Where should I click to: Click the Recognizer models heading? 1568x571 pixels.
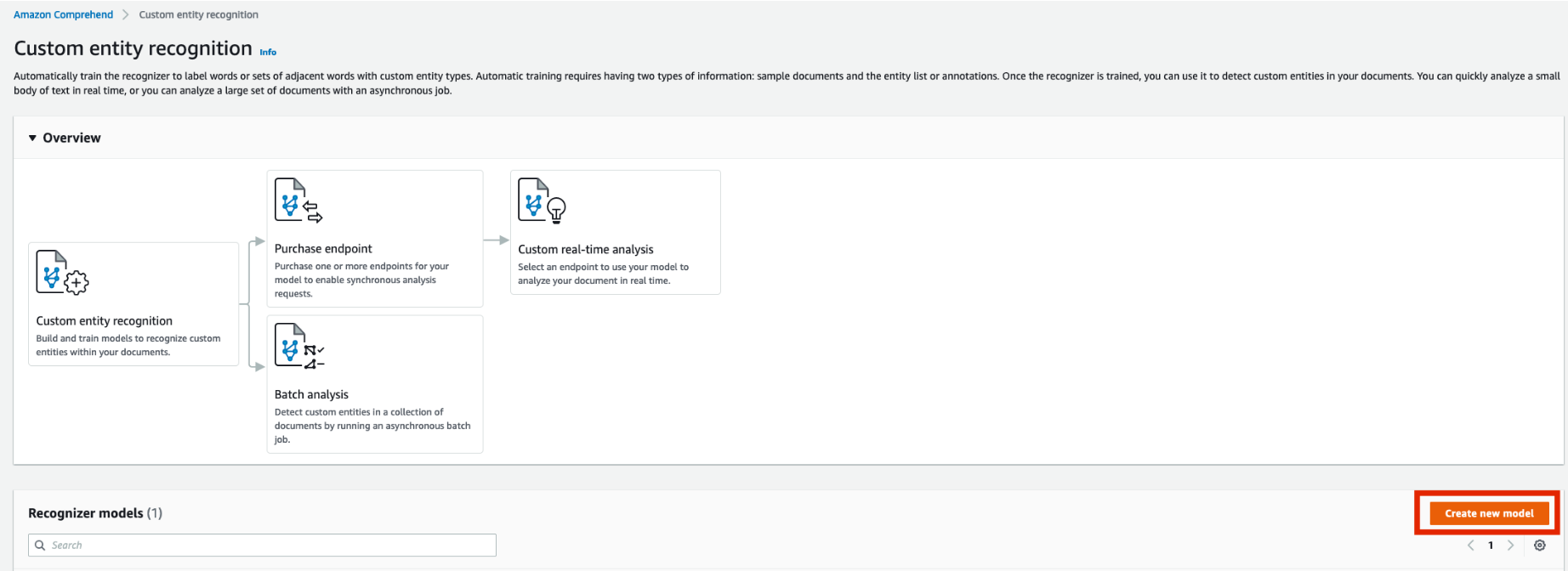point(95,513)
